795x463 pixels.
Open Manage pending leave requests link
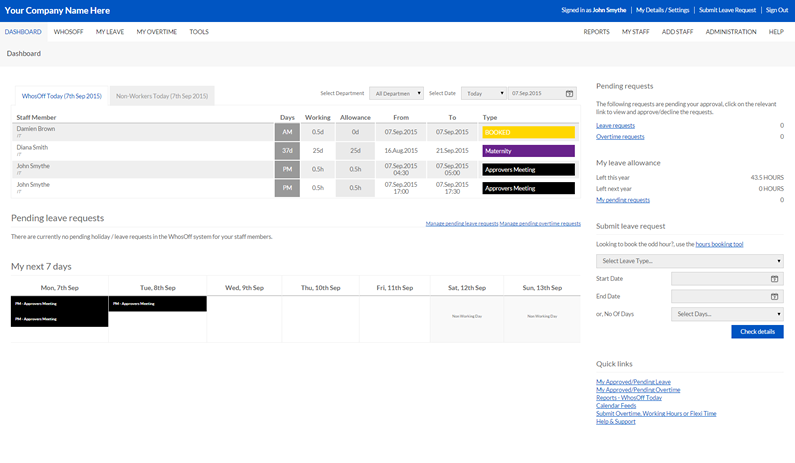point(461,224)
